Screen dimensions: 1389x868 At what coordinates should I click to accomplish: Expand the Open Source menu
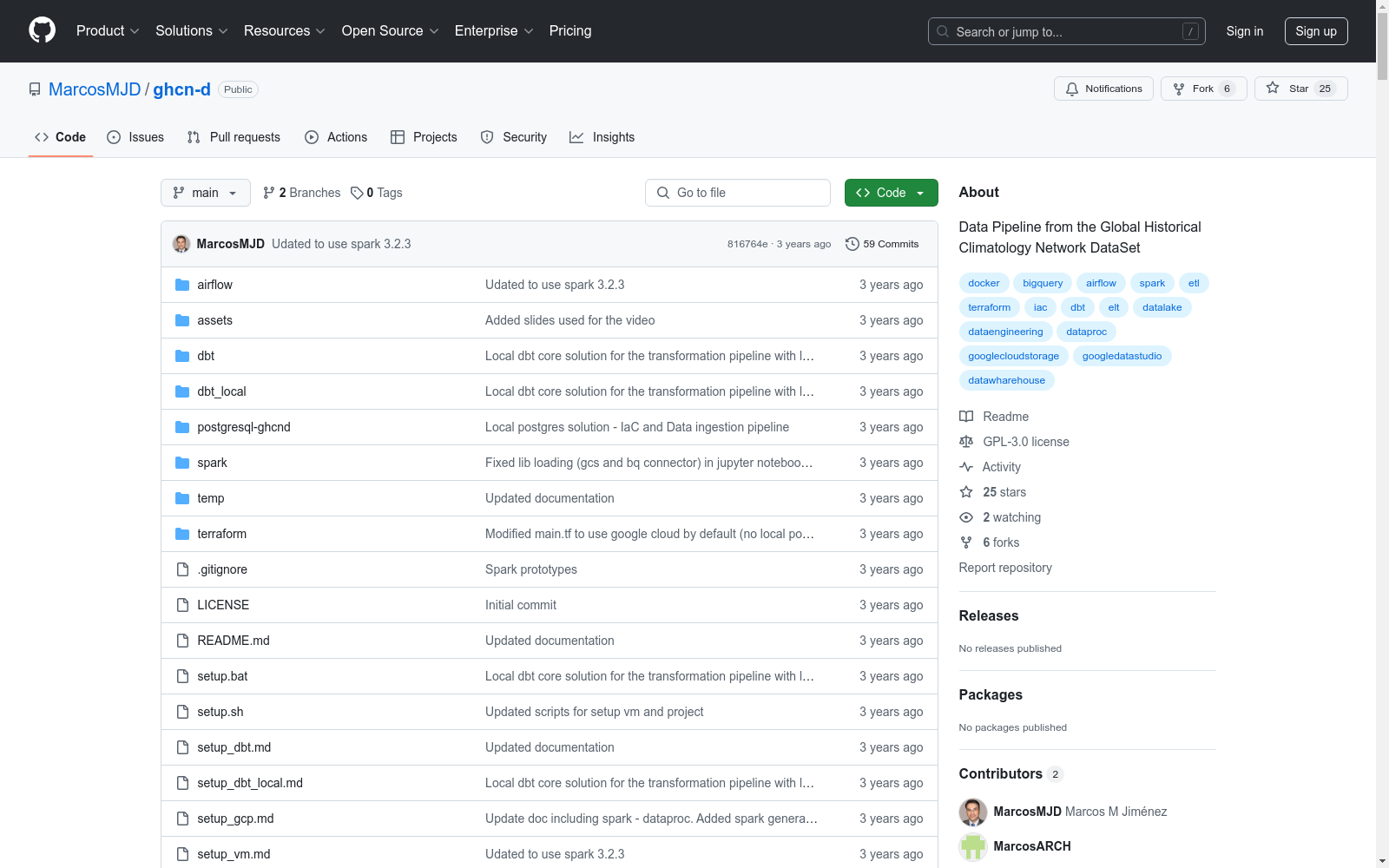coord(391,30)
